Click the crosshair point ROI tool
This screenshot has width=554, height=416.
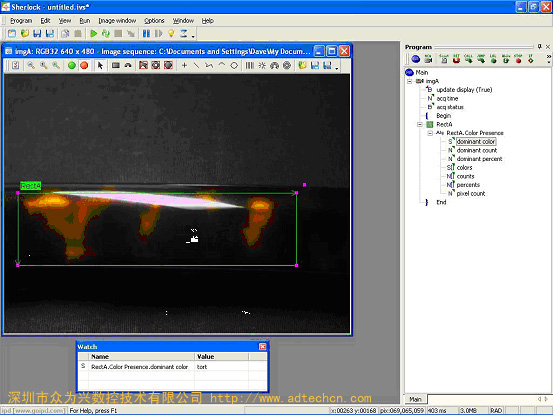click(184, 65)
